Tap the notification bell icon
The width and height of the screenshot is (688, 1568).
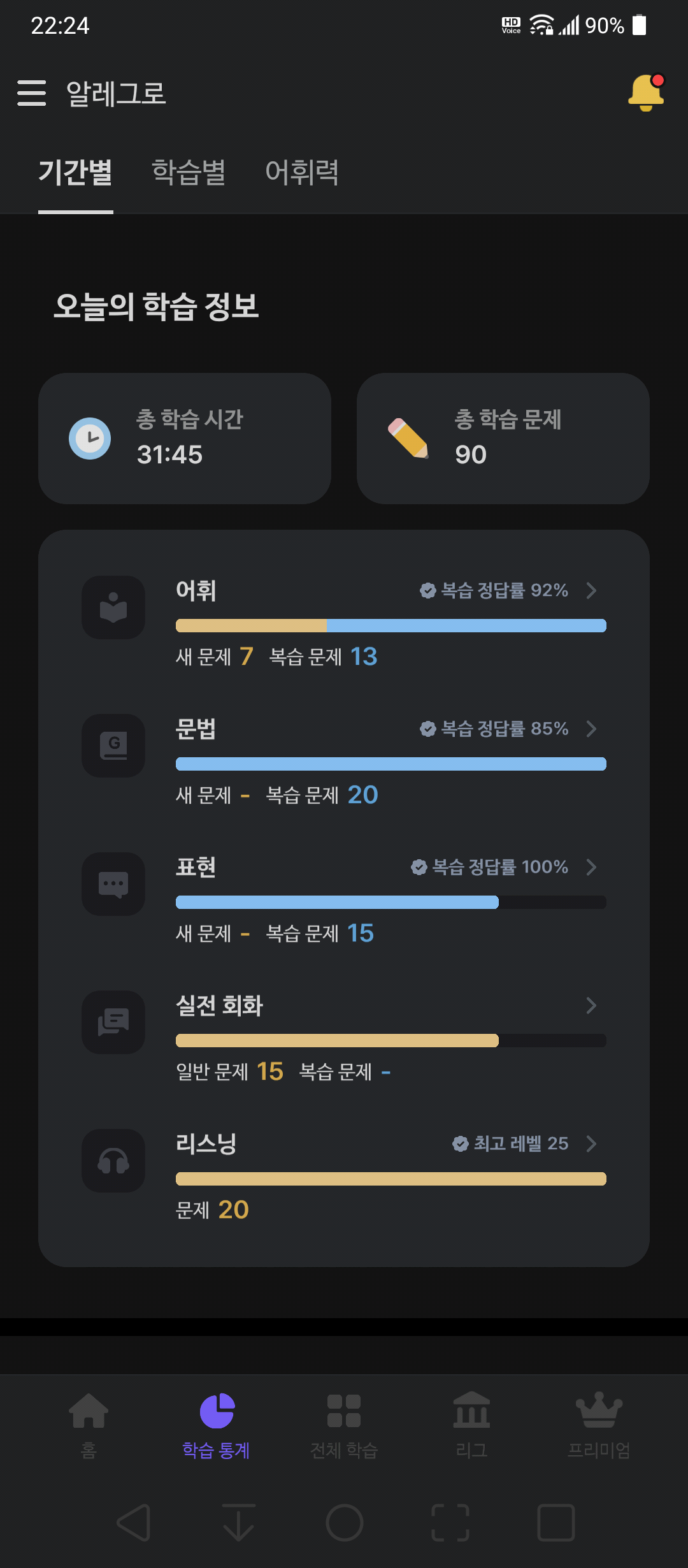coord(647,93)
